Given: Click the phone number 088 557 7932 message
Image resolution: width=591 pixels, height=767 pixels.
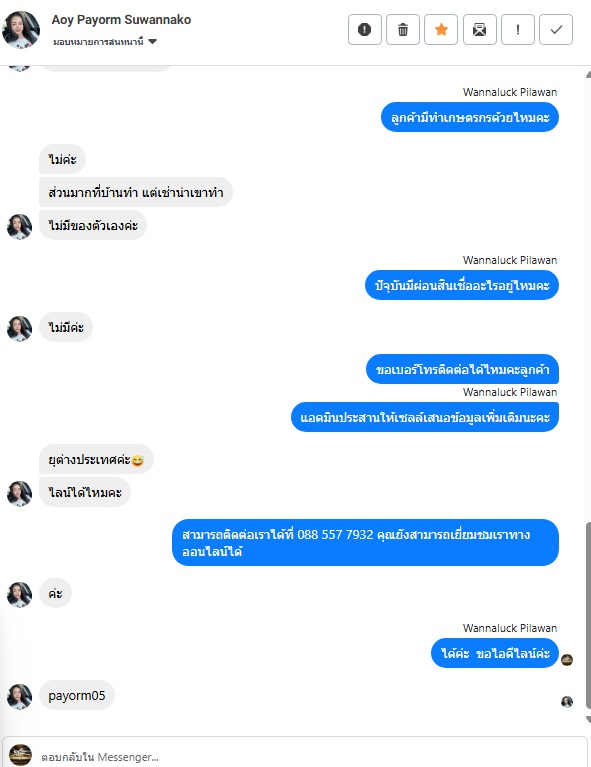Looking at the screenshot, I should (365, 542).
